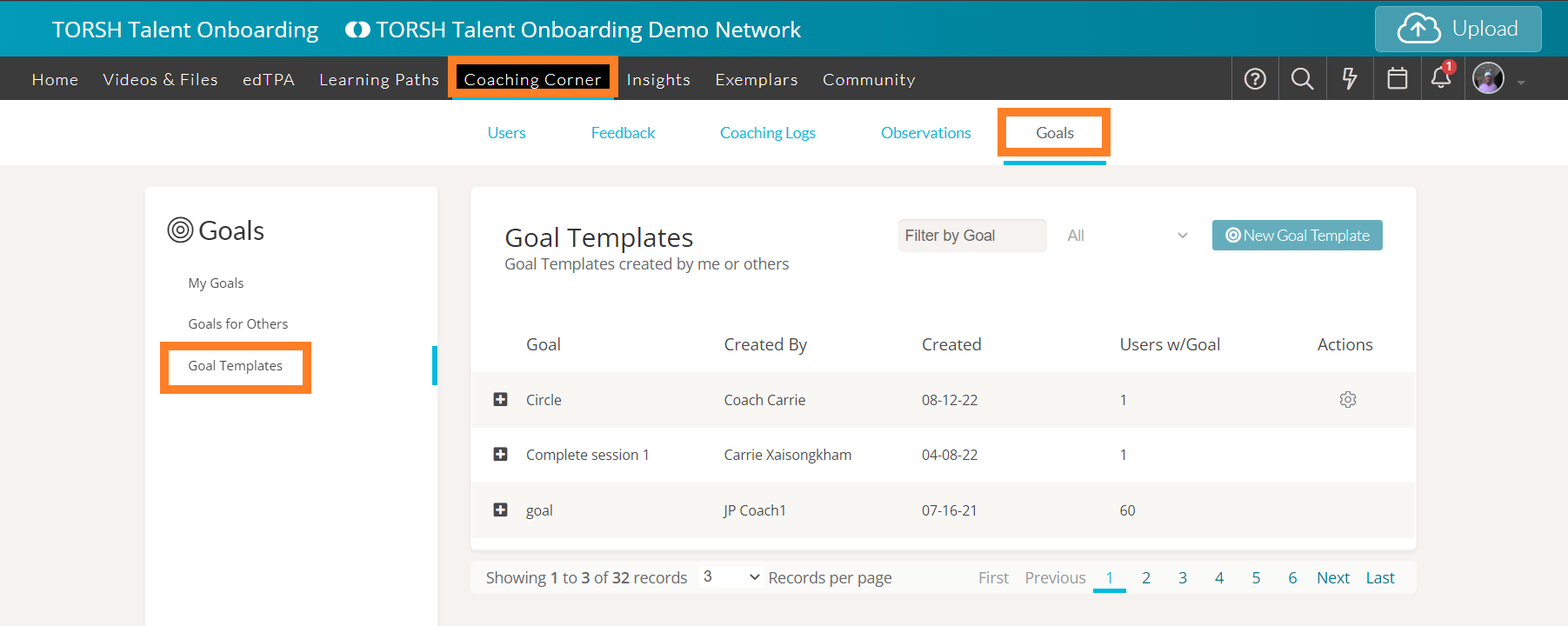This screenshot has height=626, width=1568.
Task: Click the search magnifier icon
Action: point(1302,79)
